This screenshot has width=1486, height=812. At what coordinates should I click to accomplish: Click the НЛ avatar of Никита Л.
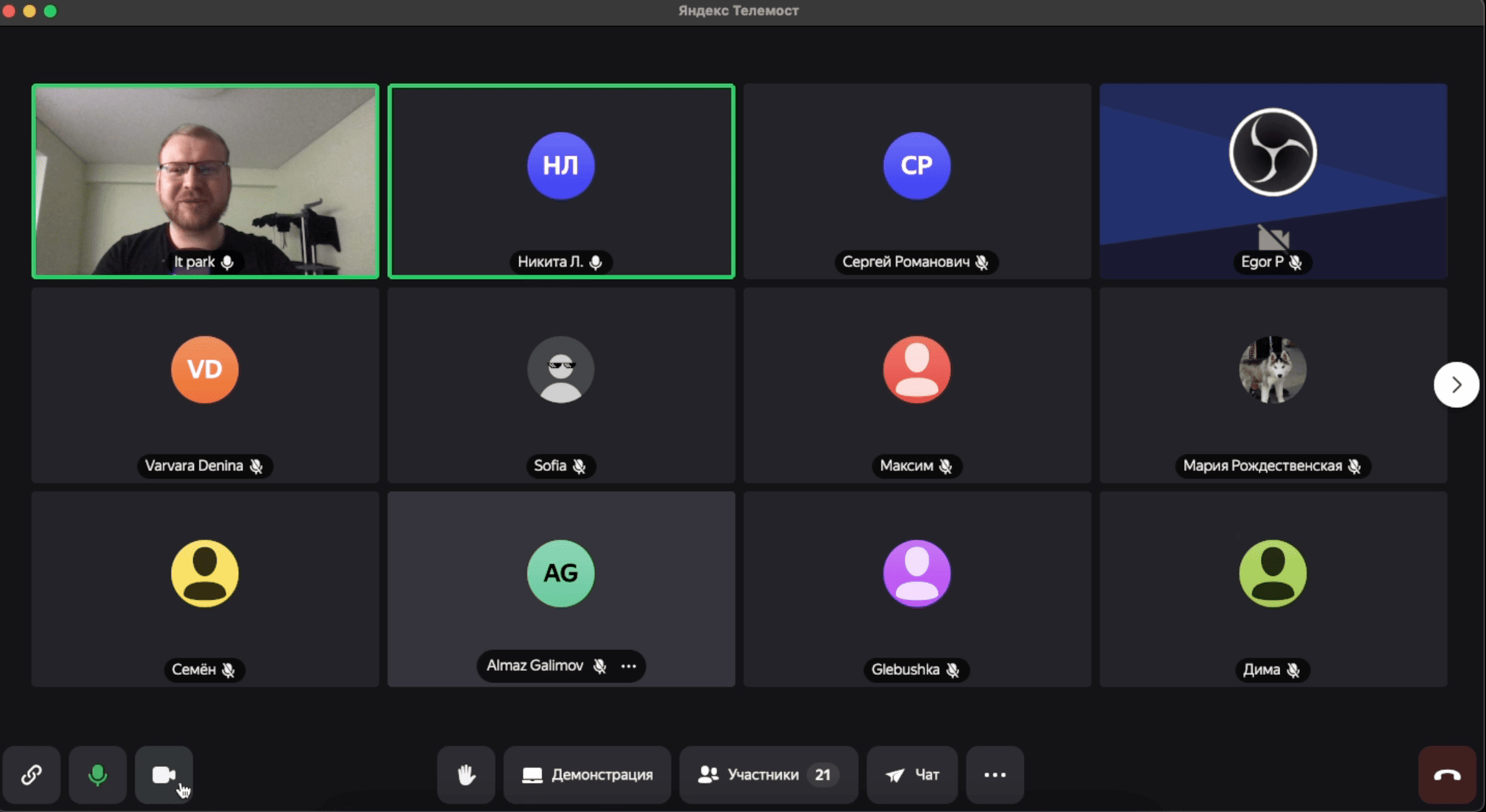pos(561,166)
